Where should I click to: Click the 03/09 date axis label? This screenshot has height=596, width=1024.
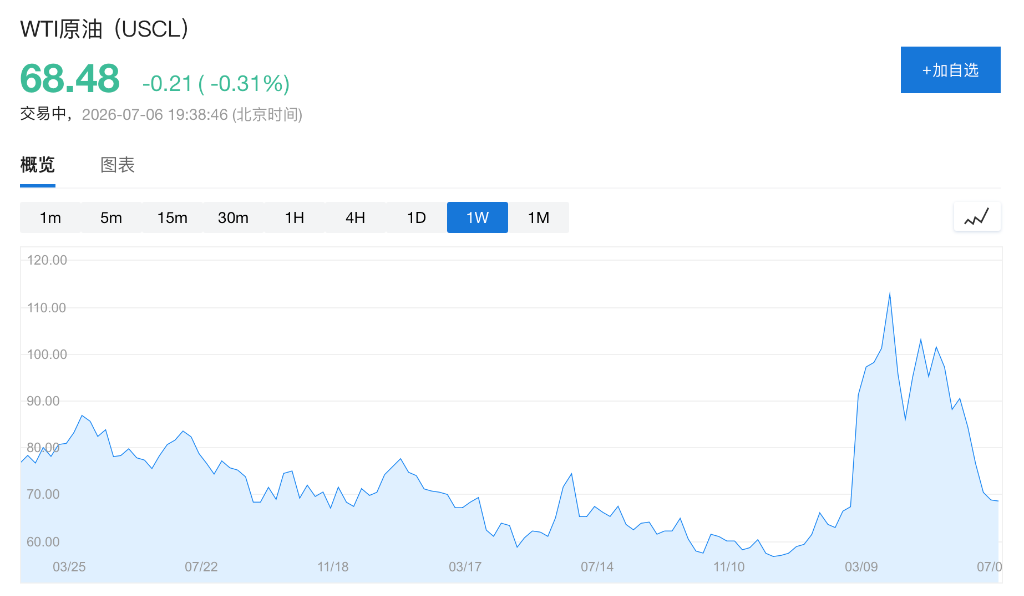tap(861, 567)
